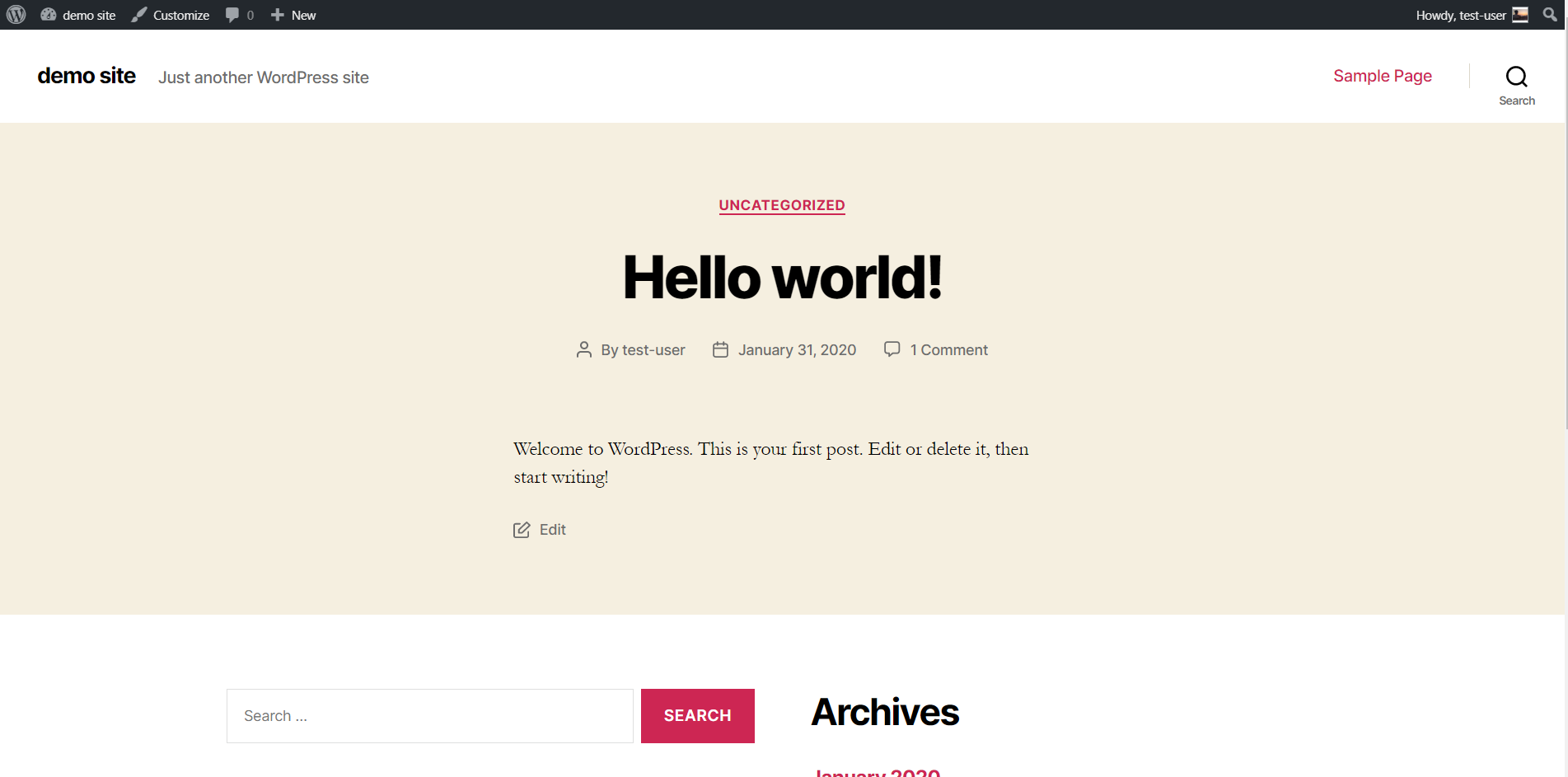Click the Customize paintbrush icon

click(x=139, y=15)
